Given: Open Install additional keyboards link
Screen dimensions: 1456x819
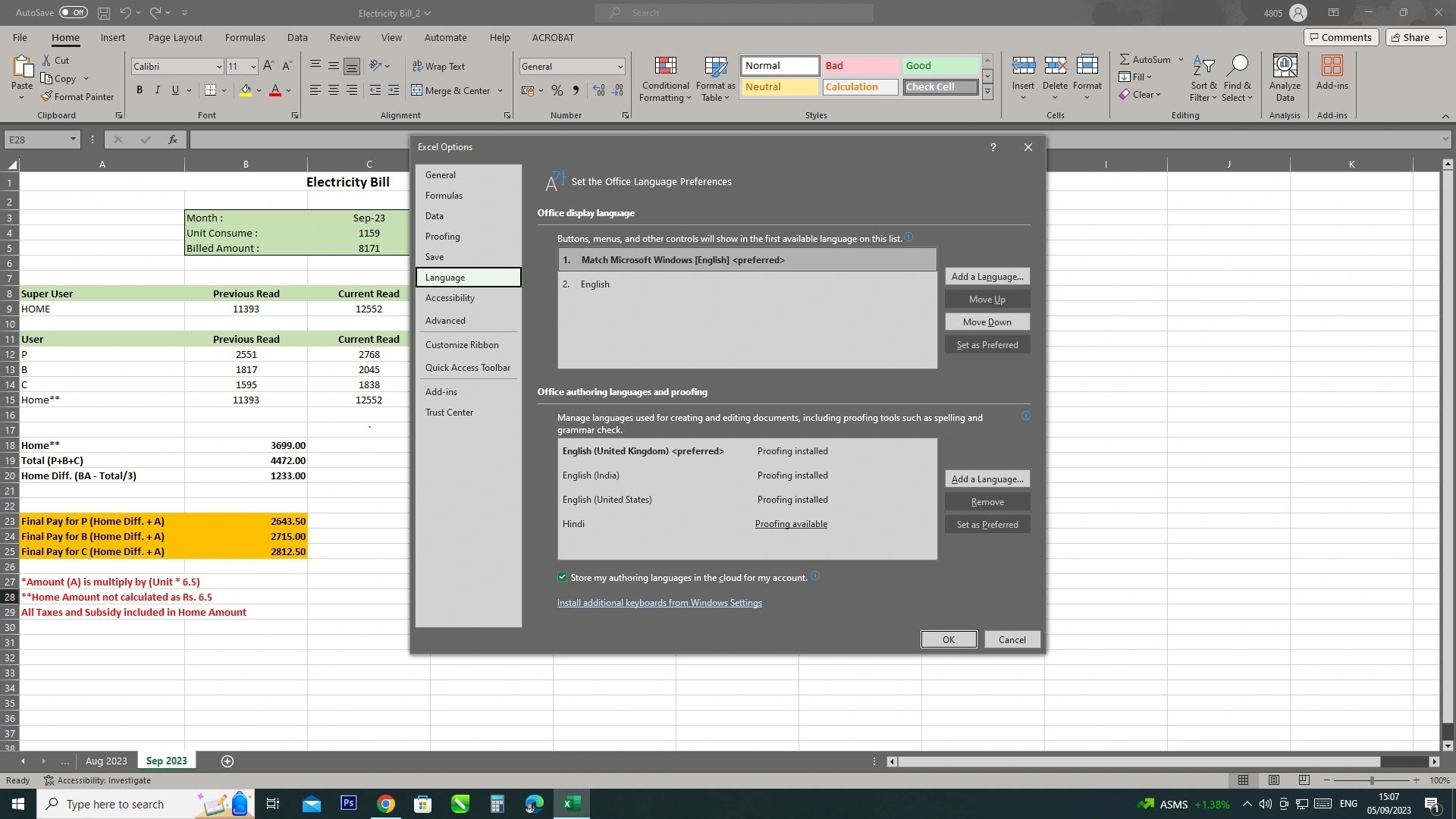Looking at the screenshot, I should click(x=660, y=603).
